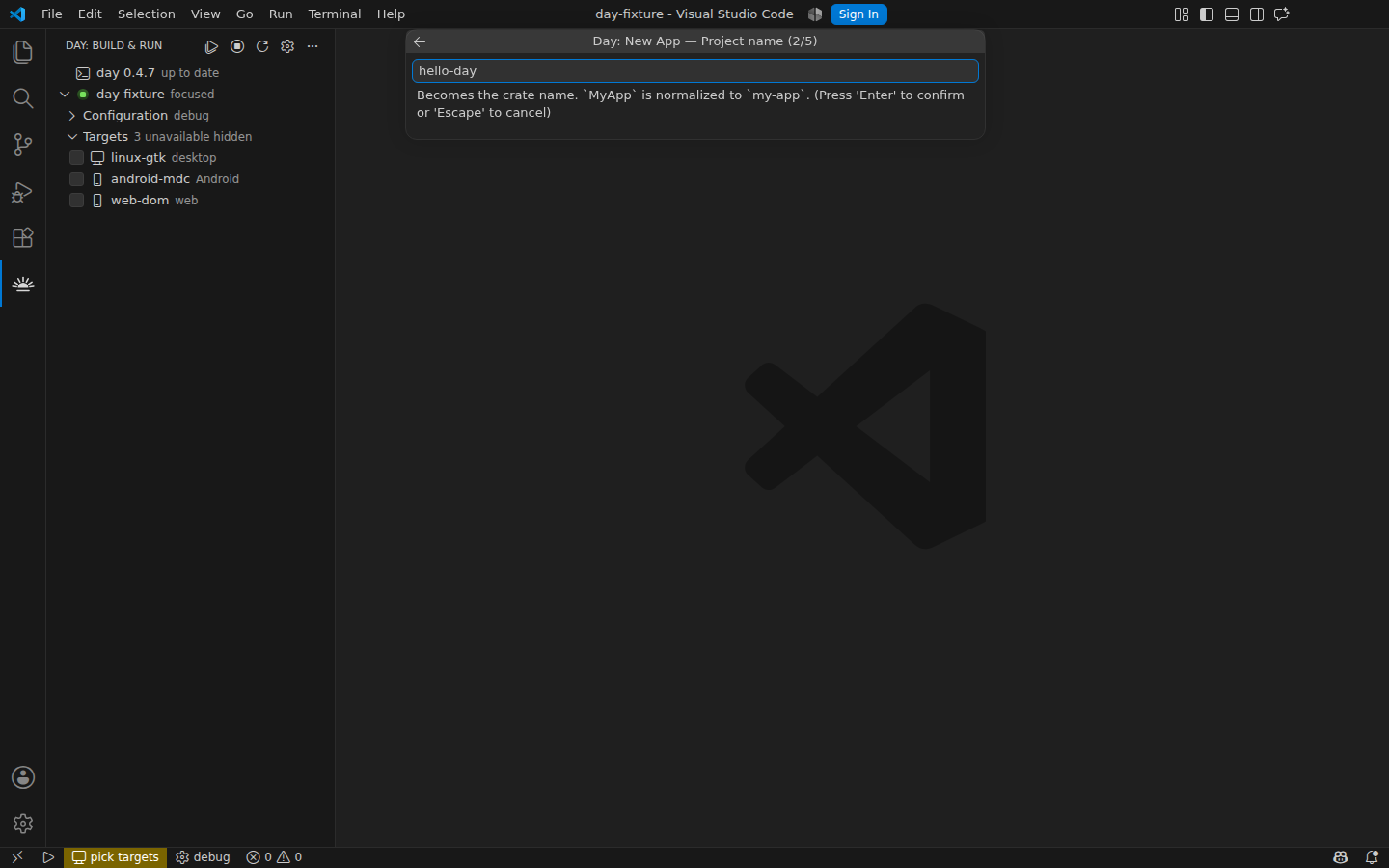Expand the Configuration debug node

point(72,116)
